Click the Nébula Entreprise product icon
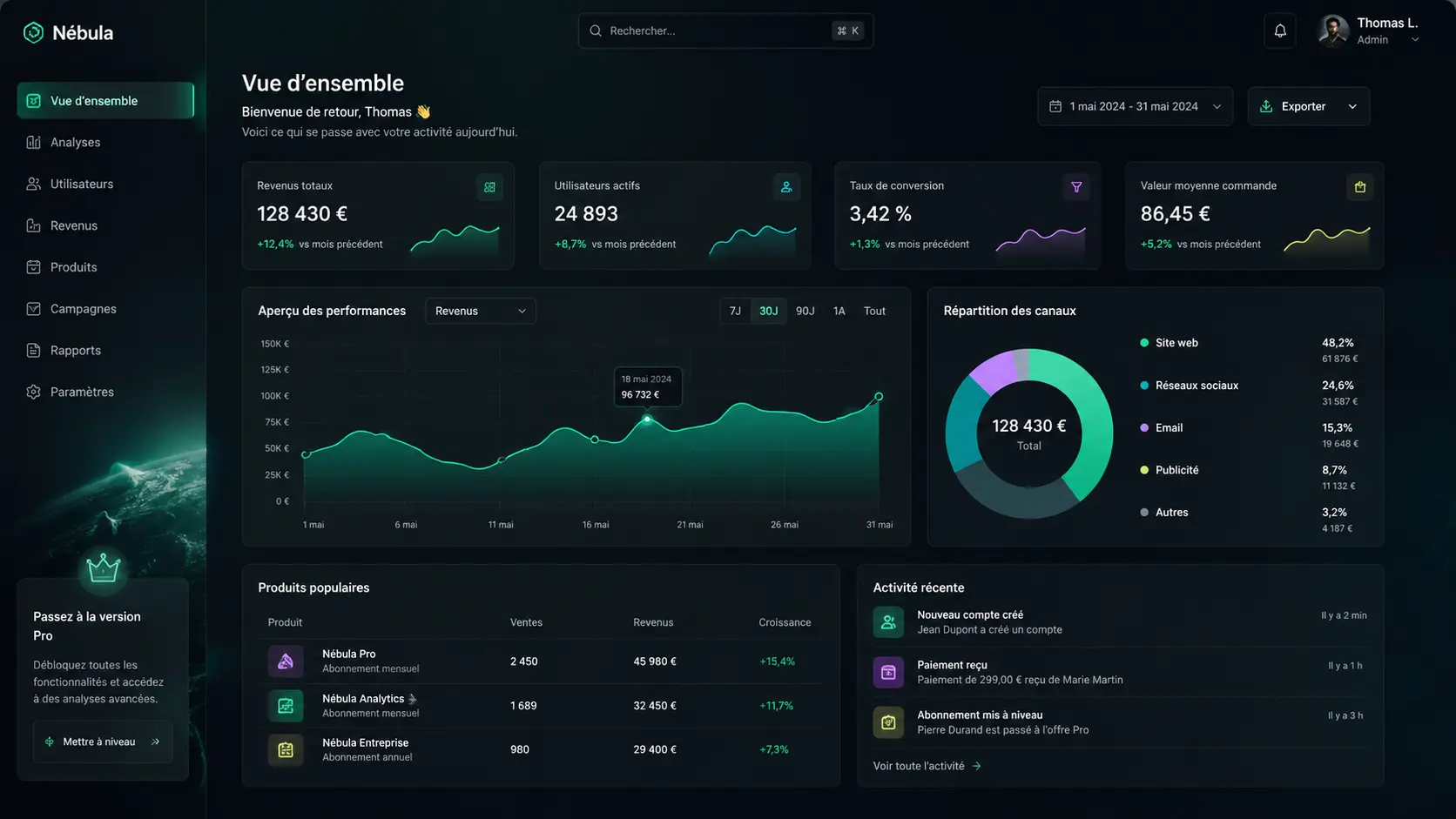 [286, 749]
